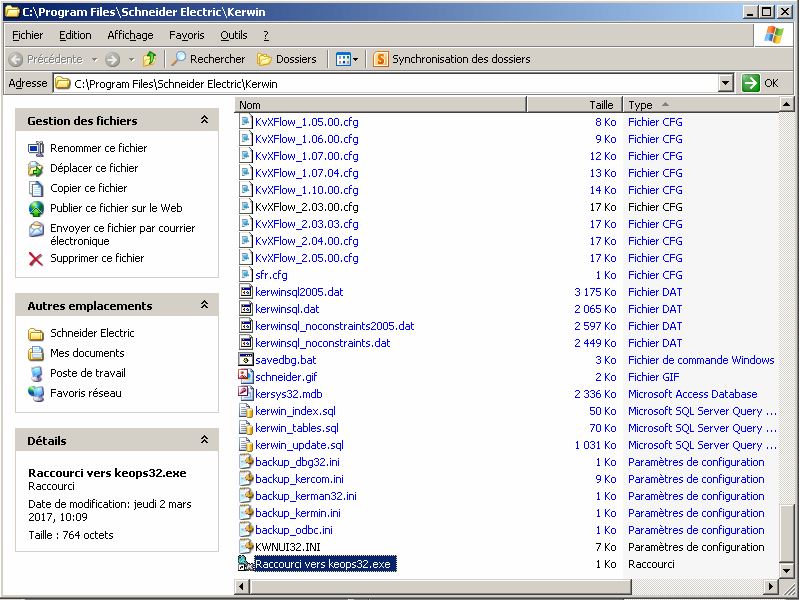Click the Rechercher search icon in toolbar
This screenshot has width=799, height=600.
point(179,59)
